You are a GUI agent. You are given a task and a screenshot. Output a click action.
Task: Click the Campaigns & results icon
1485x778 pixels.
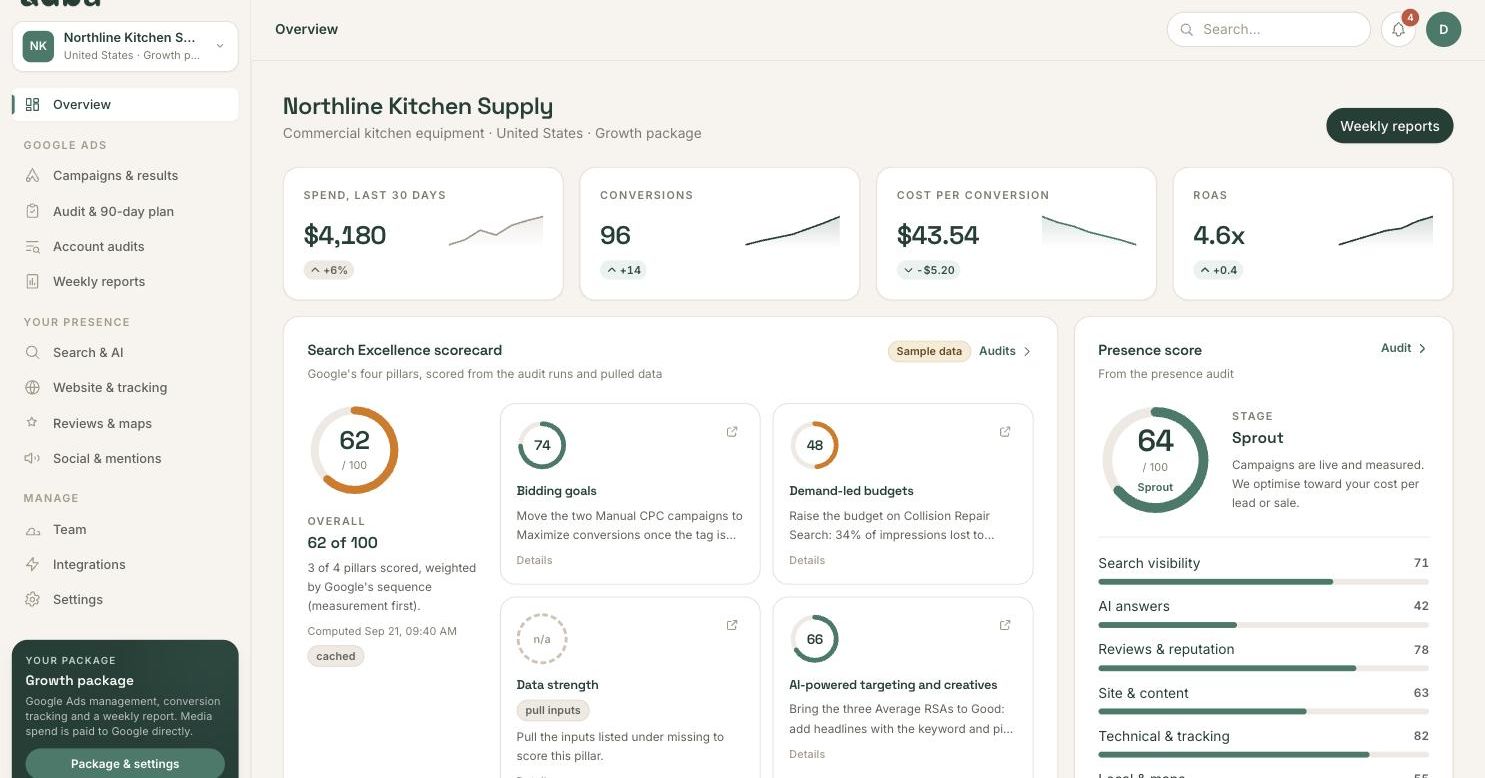tap(32, 175)
